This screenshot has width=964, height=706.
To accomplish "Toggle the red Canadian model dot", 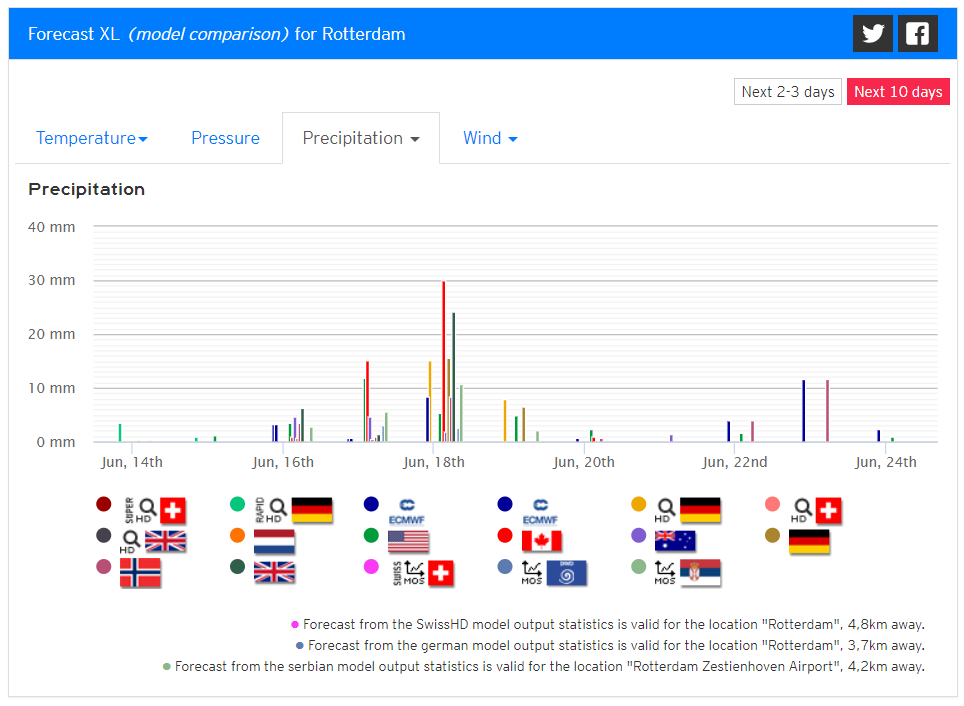I will [x=505, y=535].
